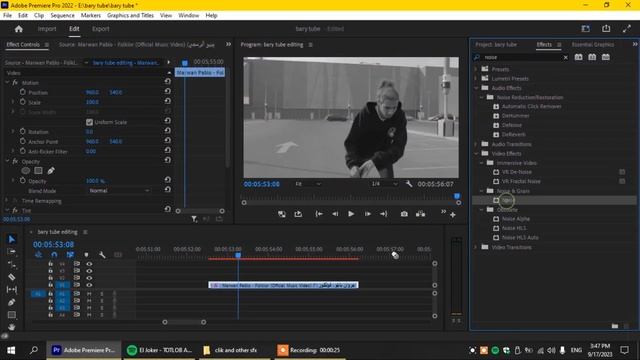
Task: Open the comparison view button
Action: [420, 214]
